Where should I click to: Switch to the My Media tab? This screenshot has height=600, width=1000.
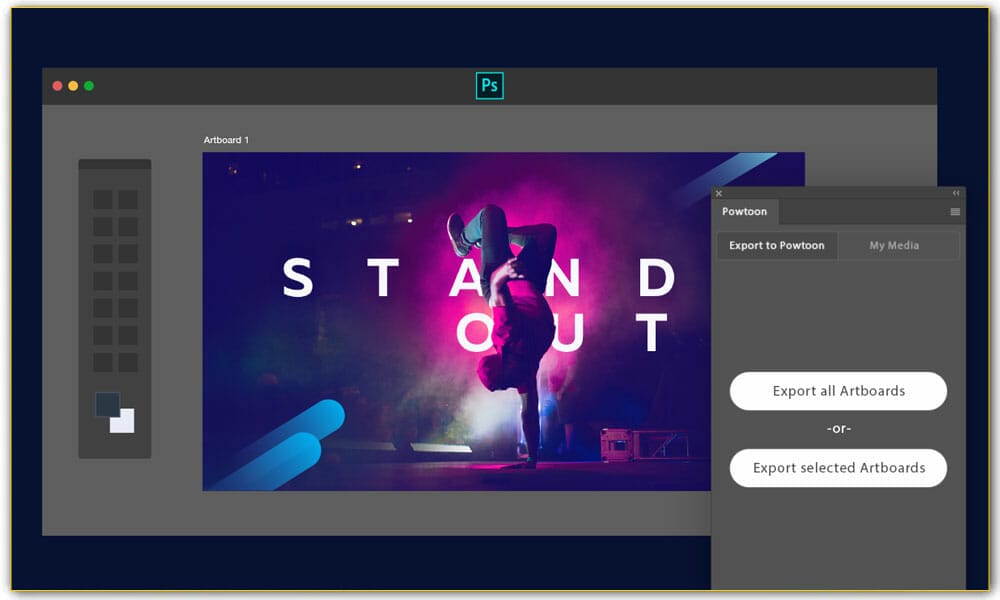(894, 245)
